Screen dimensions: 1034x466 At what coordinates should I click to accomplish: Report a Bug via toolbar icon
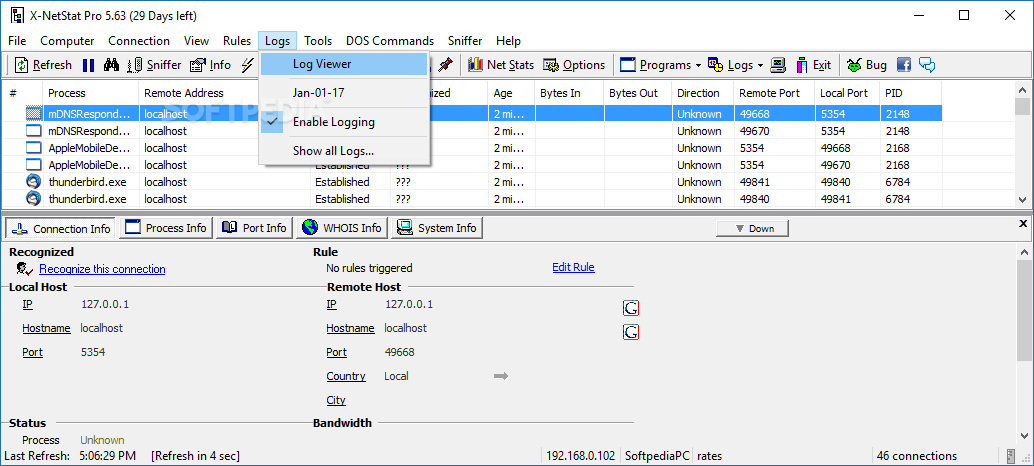coord(867,65)
